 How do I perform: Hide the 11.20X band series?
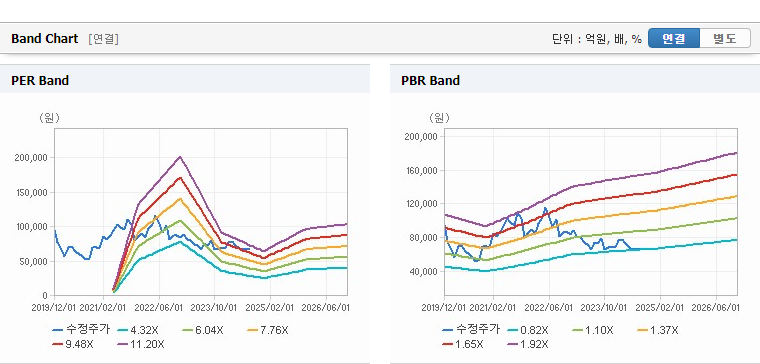coord(141,345)
